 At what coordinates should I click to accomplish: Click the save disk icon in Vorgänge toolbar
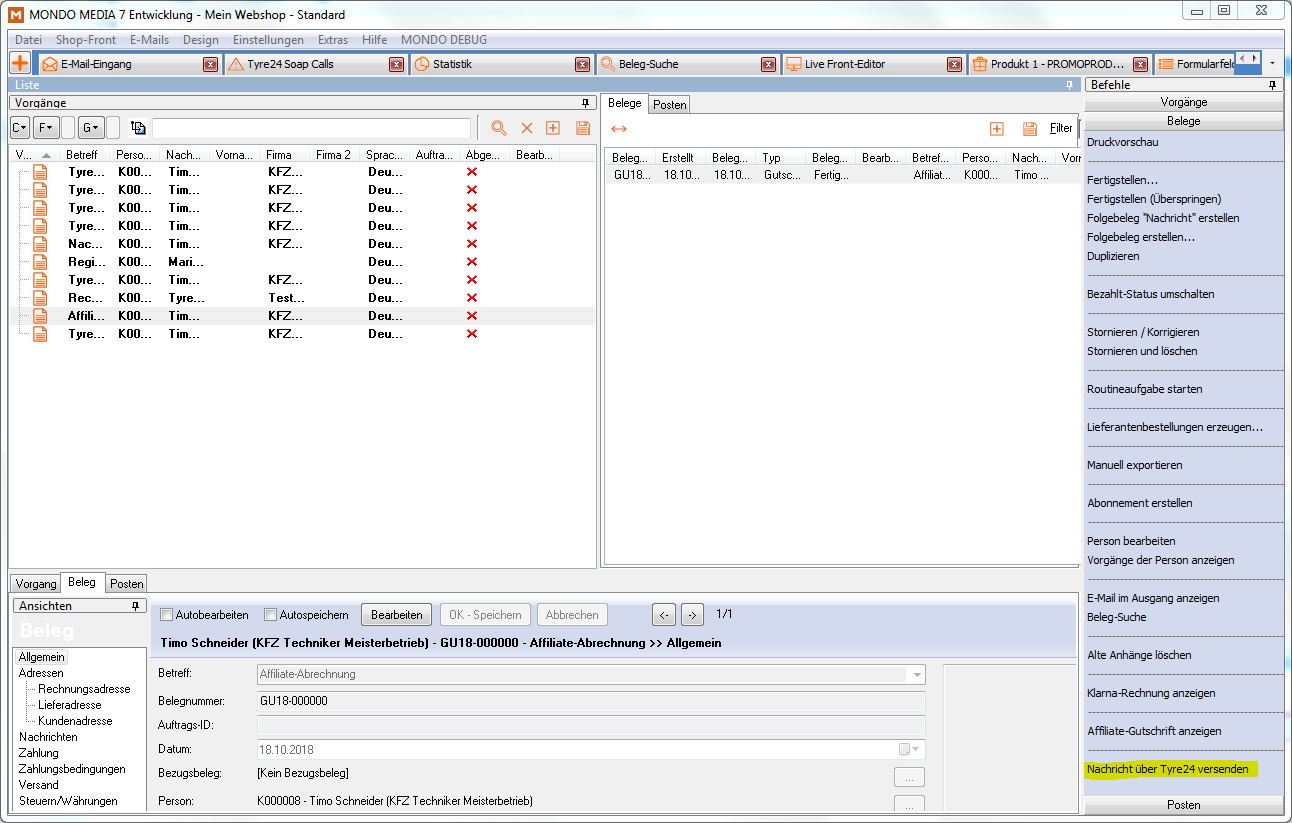[x=582, y=128]
